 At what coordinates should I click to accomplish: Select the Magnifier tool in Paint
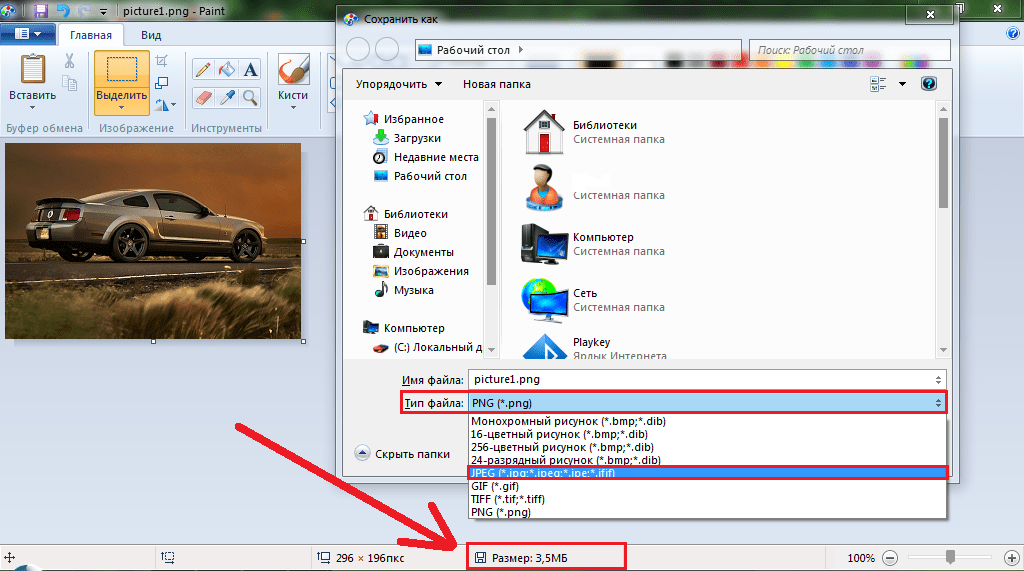(x=250, y=97)
